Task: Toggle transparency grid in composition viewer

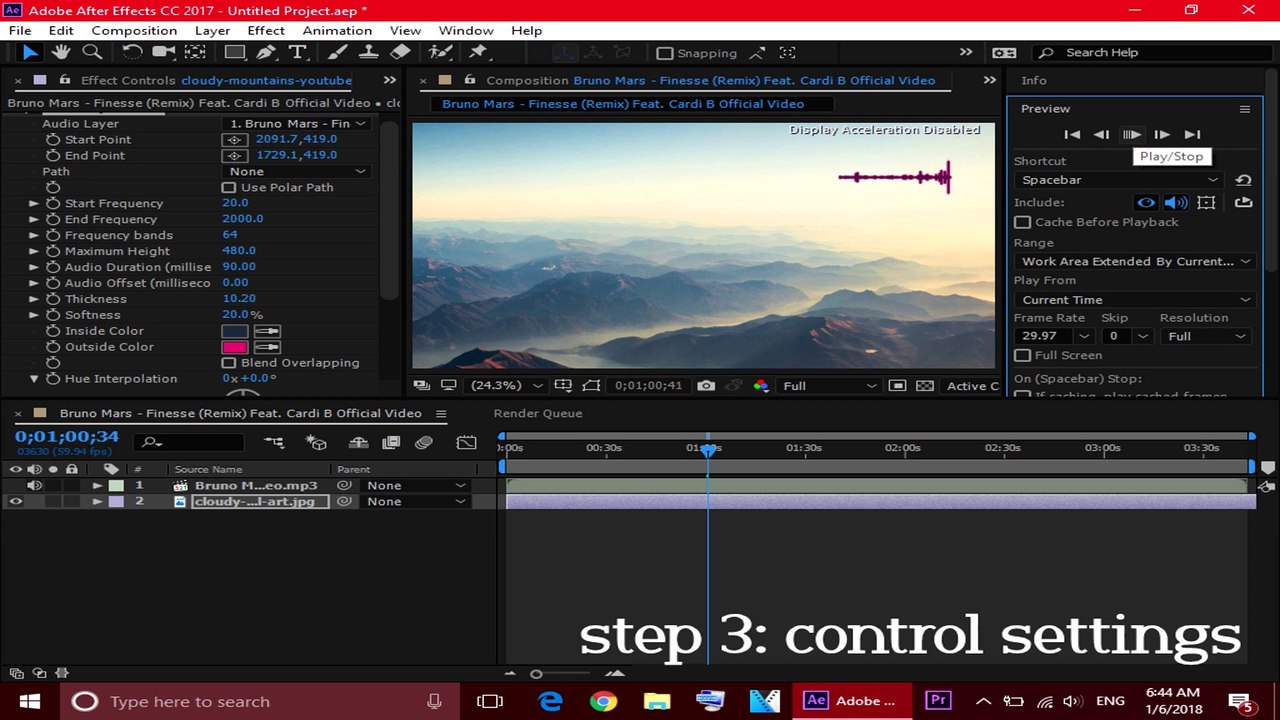Action: click(x=925, y=386)
